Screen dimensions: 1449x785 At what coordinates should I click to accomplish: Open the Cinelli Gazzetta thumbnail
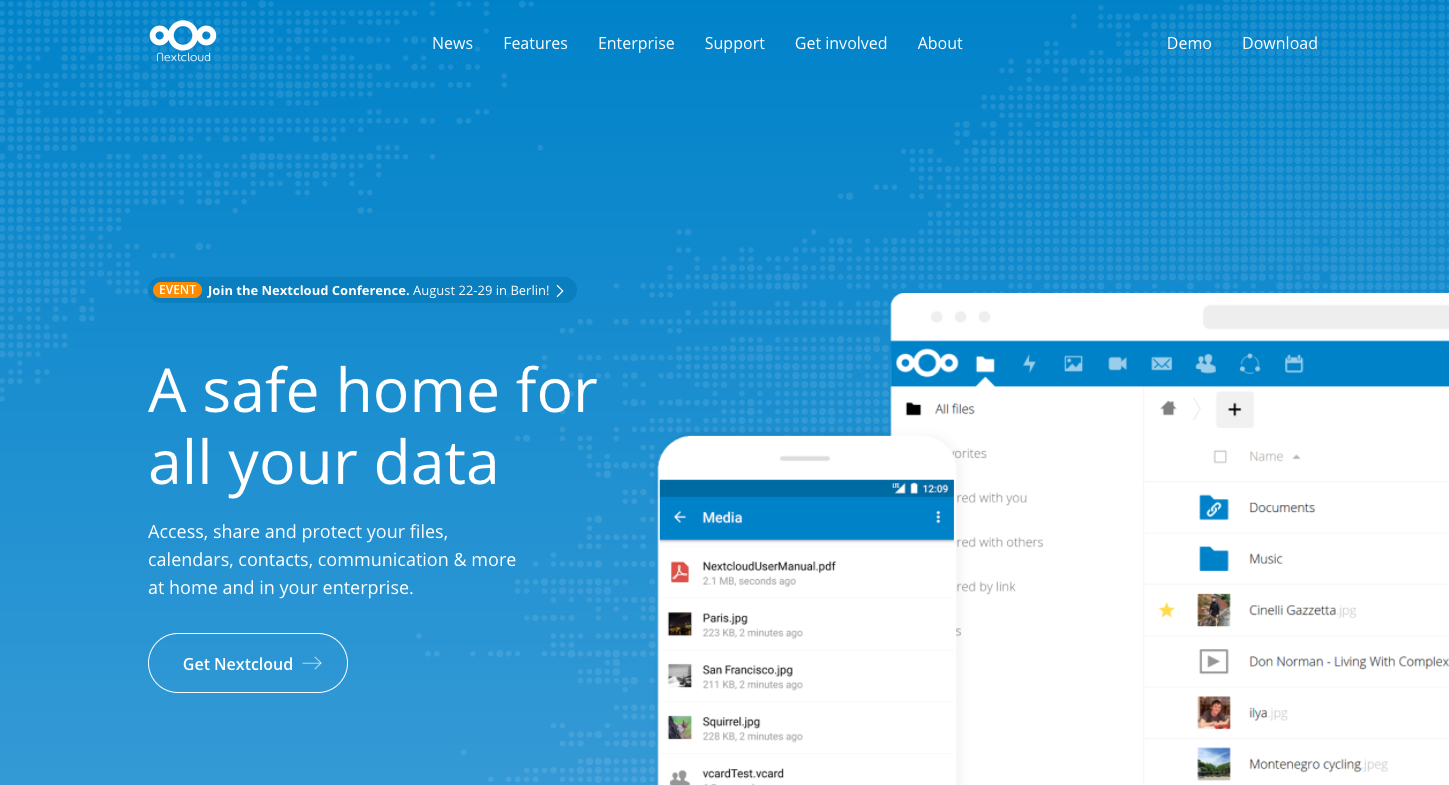[x=1213, y=610]
